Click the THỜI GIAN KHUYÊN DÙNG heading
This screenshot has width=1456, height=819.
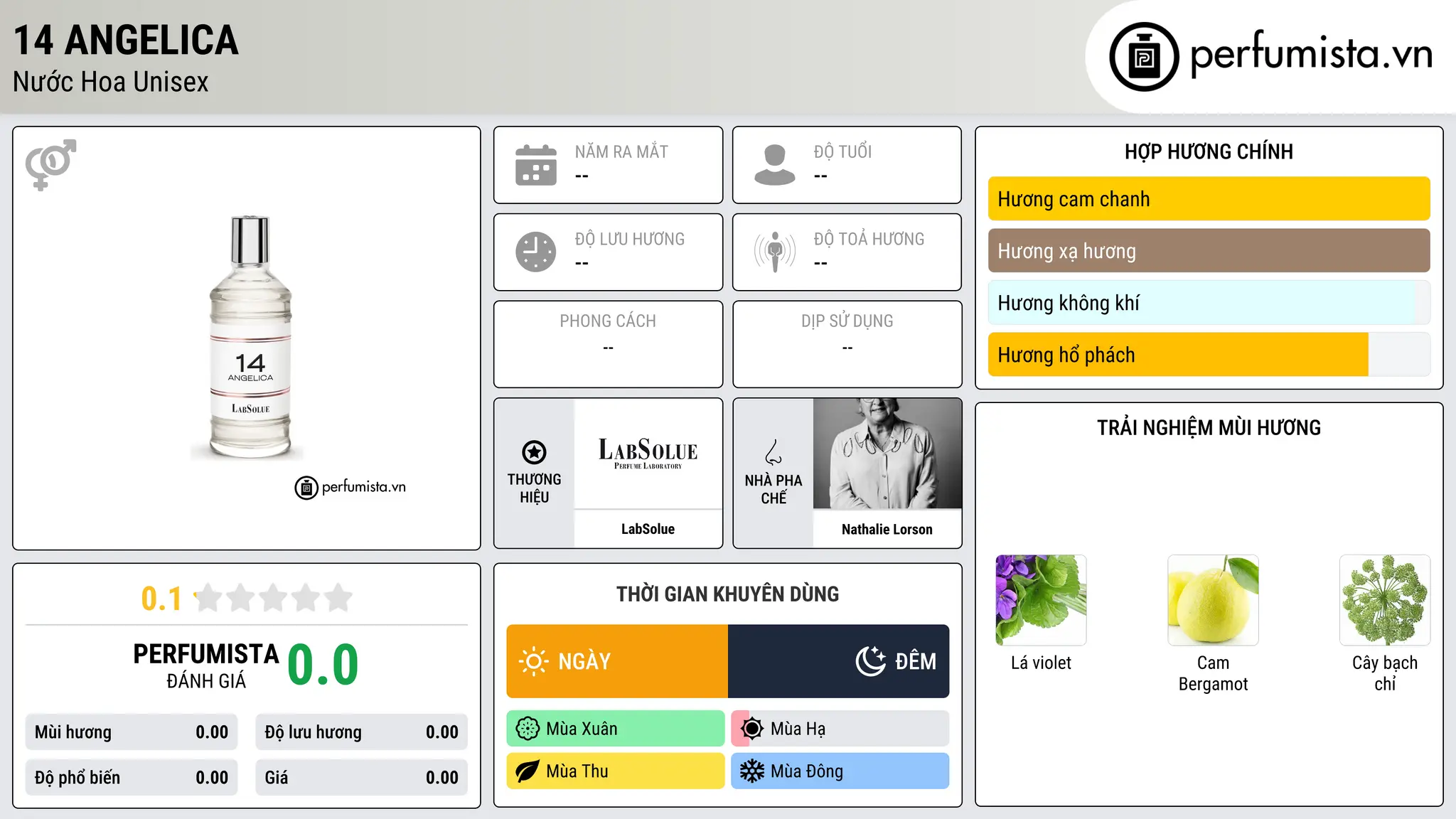click(x=727, y=594)
